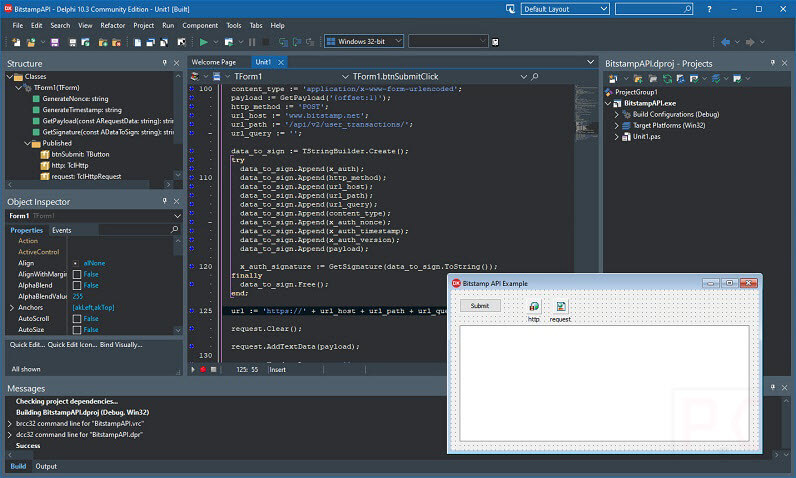
Task: Pin the Structure panel
Action: pyautogui.click(x=165, y=63)
